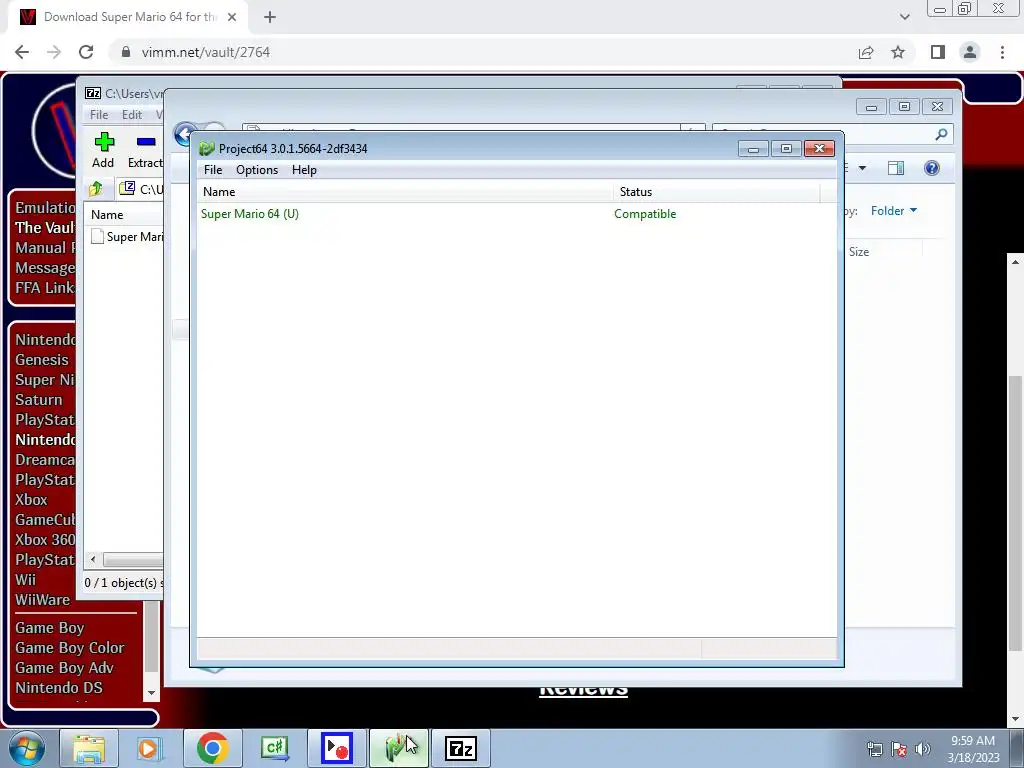Open Chrome tab search dropdown

[x=904, y=17]
